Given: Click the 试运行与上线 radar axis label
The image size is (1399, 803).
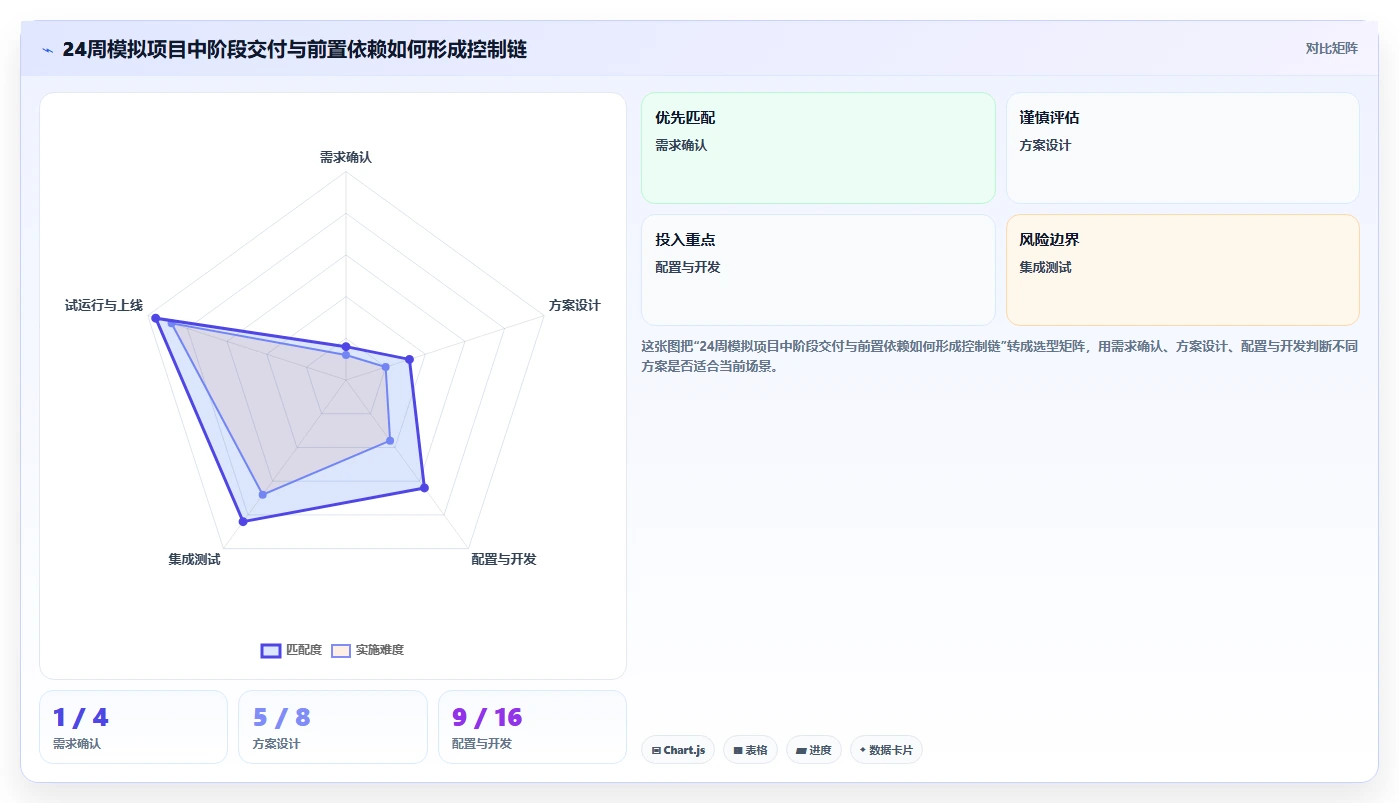Looking at the screenshot, I should tap(104, 305).
